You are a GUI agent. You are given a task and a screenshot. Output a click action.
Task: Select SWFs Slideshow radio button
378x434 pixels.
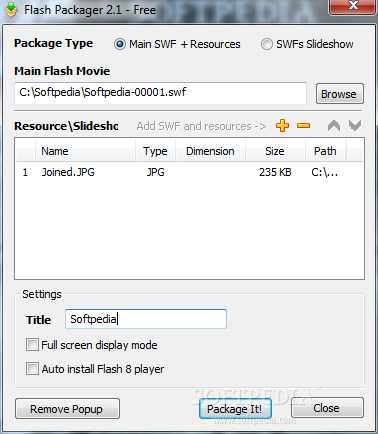click(266, 44)
